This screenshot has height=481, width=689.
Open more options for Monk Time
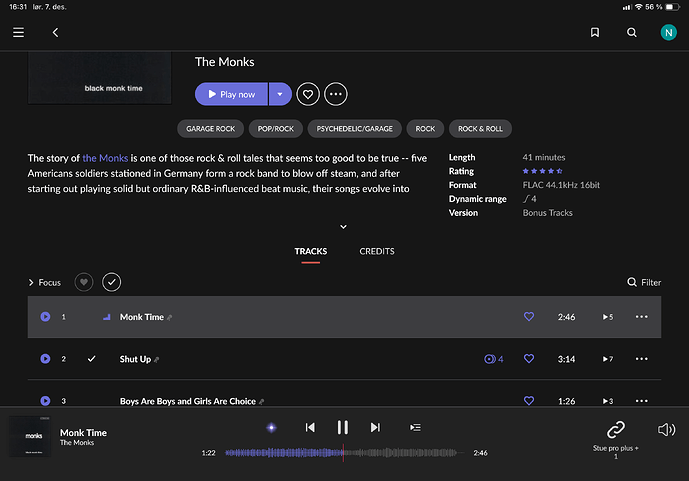(641, 317)
